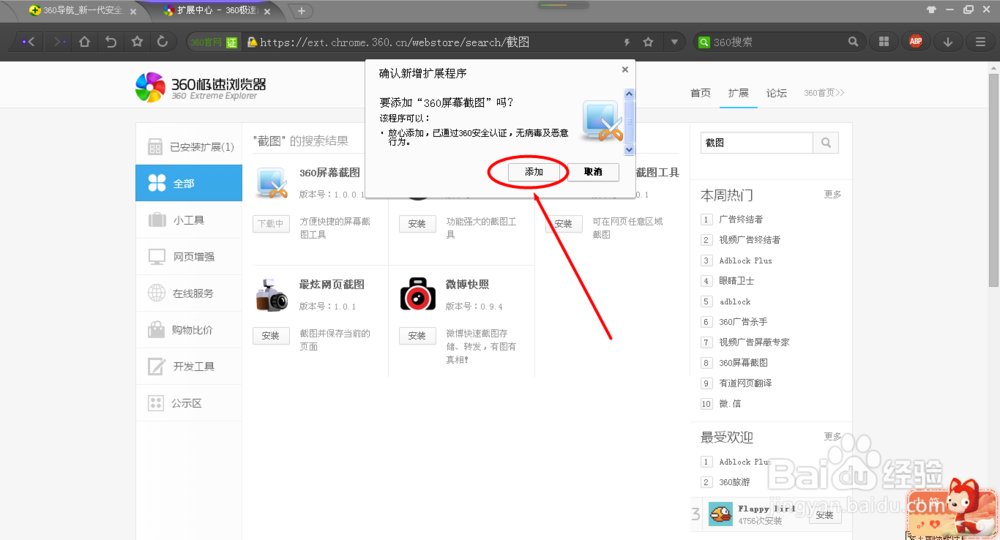Open Adblock Plus in the 本周热门 list

click(746, 261)
